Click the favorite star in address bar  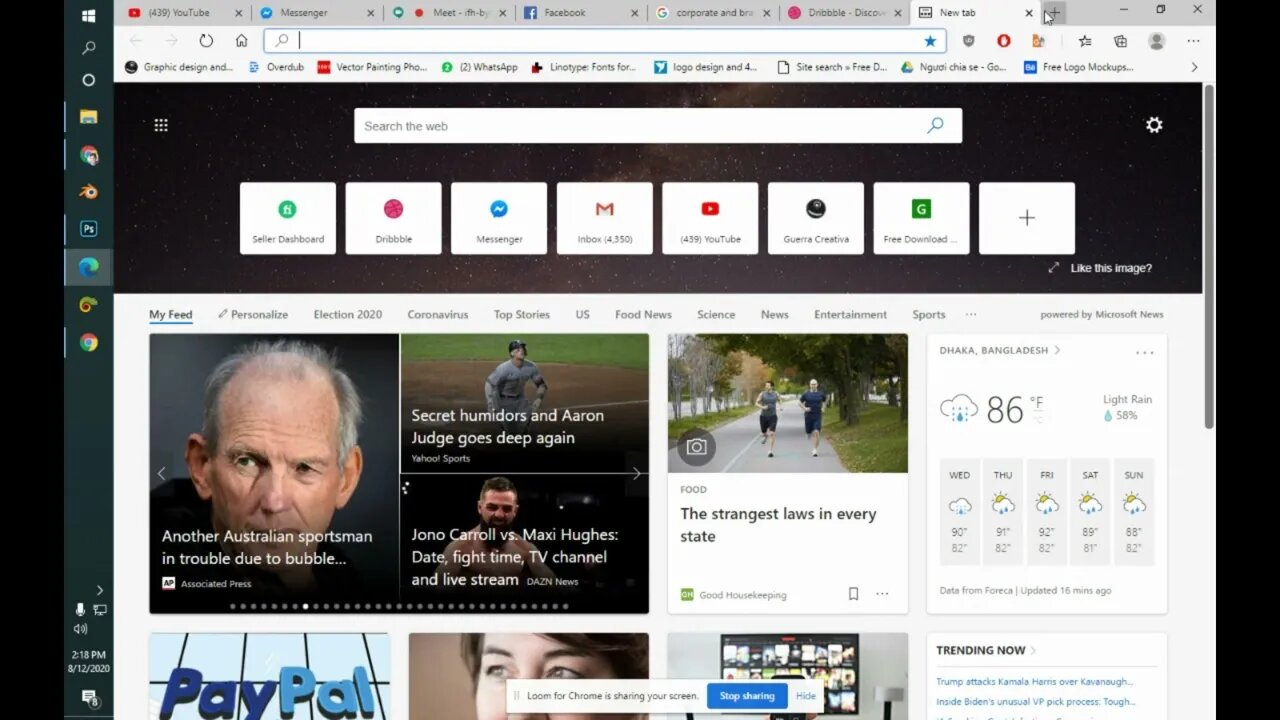coord(930,41)
